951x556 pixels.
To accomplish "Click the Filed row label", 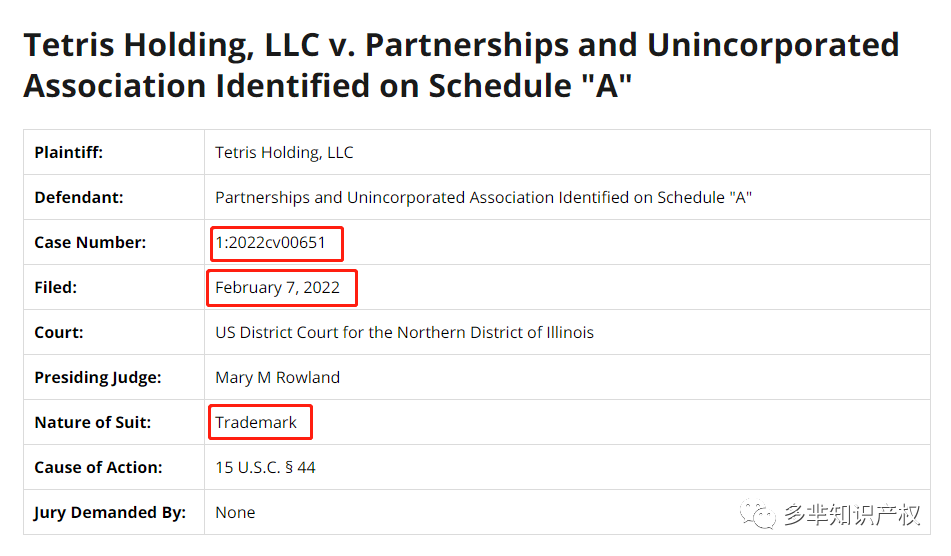I will tap(56, 287).
